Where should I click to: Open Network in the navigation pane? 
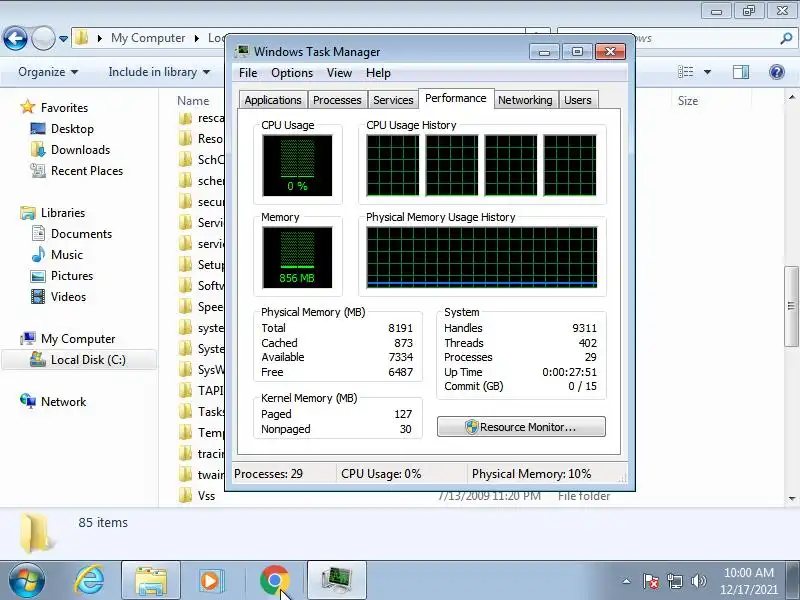tap(63, 402)
